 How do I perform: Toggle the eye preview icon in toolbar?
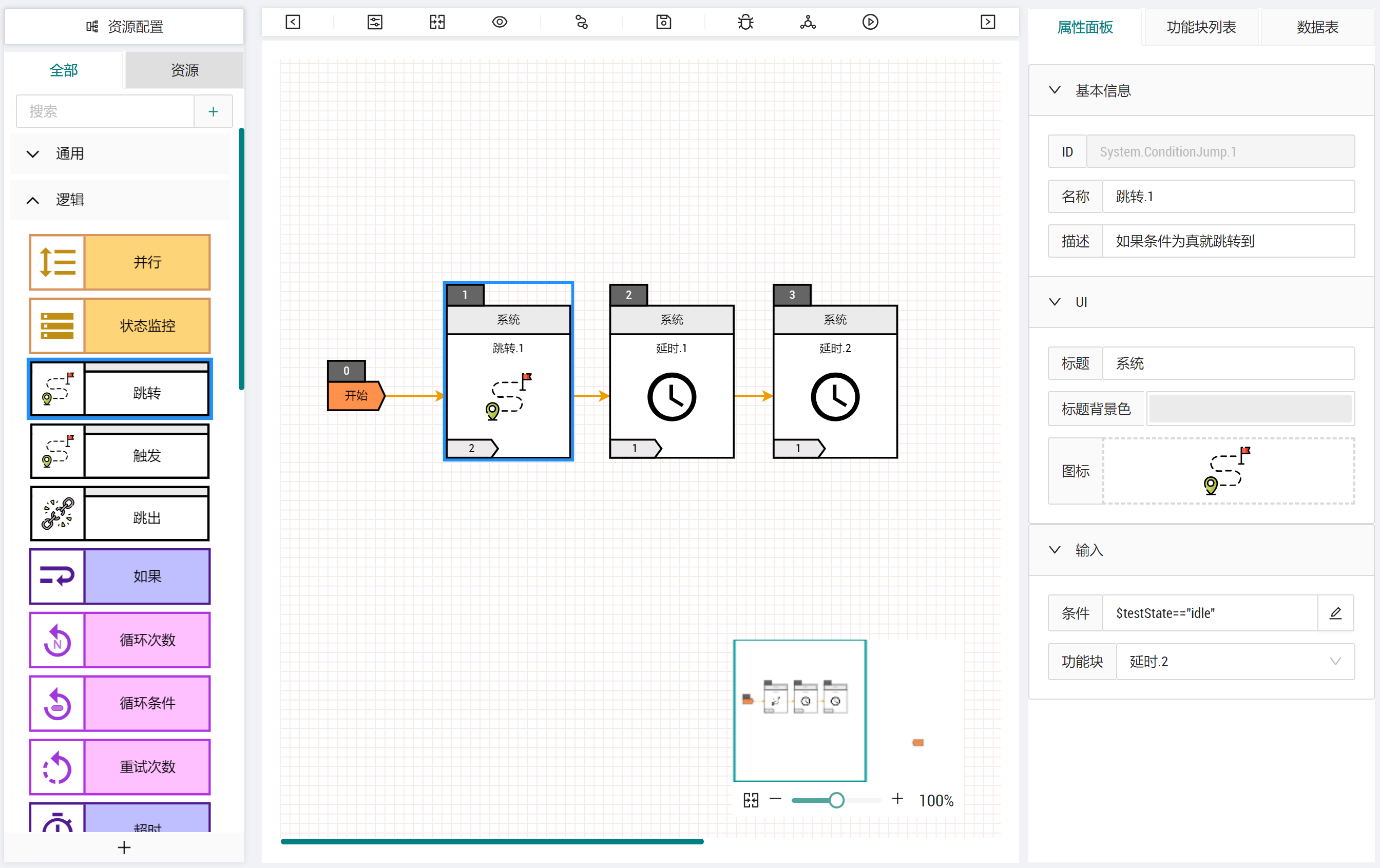point(500,23)
